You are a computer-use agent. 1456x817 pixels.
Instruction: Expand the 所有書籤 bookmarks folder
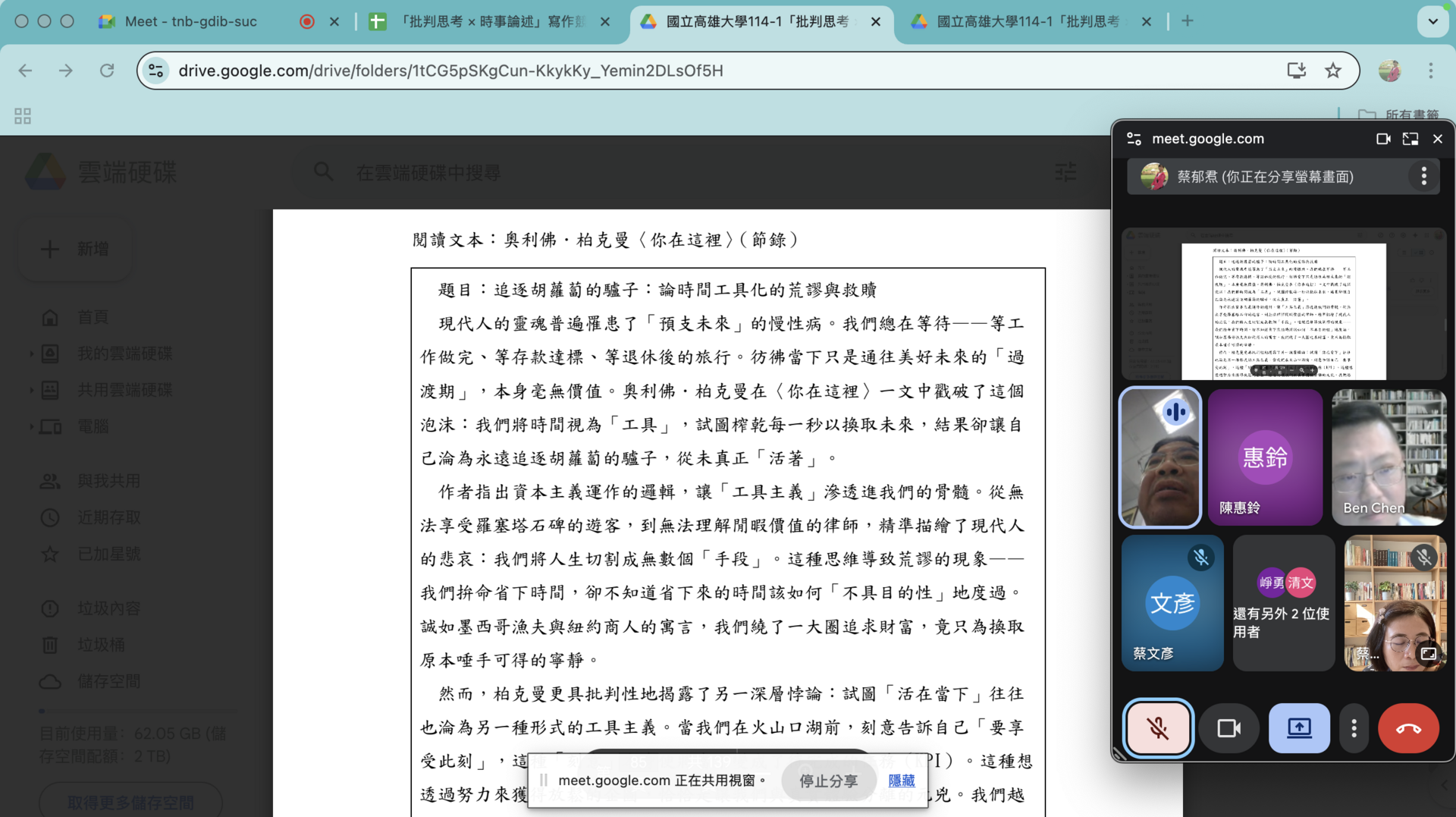[1398, 115]
